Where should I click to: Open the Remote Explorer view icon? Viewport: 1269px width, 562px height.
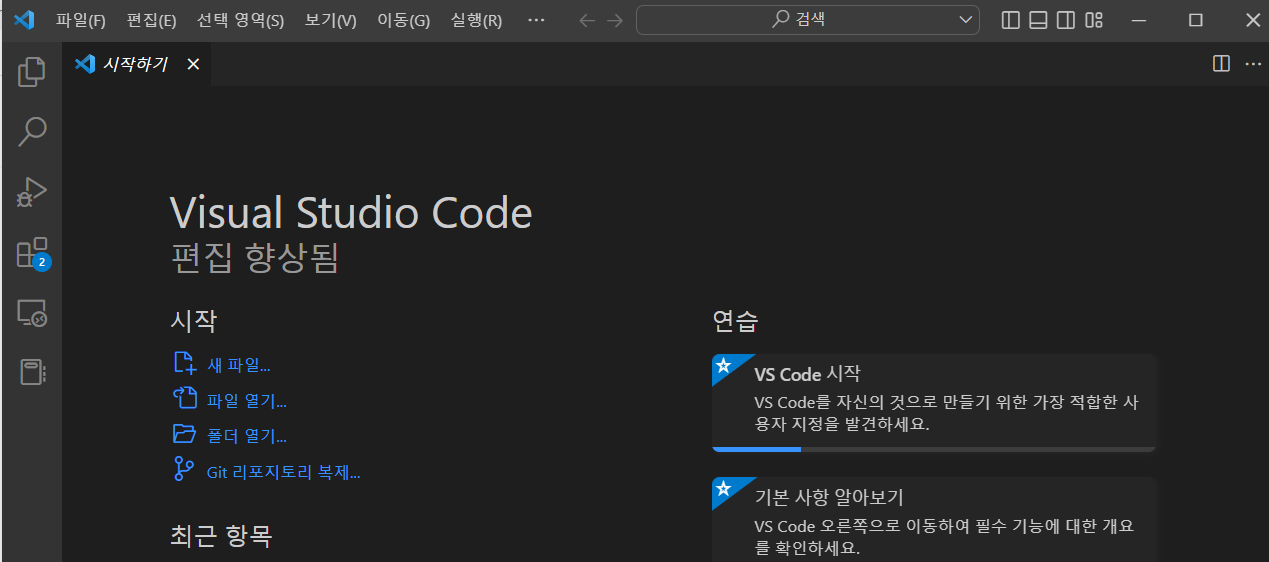coord(32,314)
